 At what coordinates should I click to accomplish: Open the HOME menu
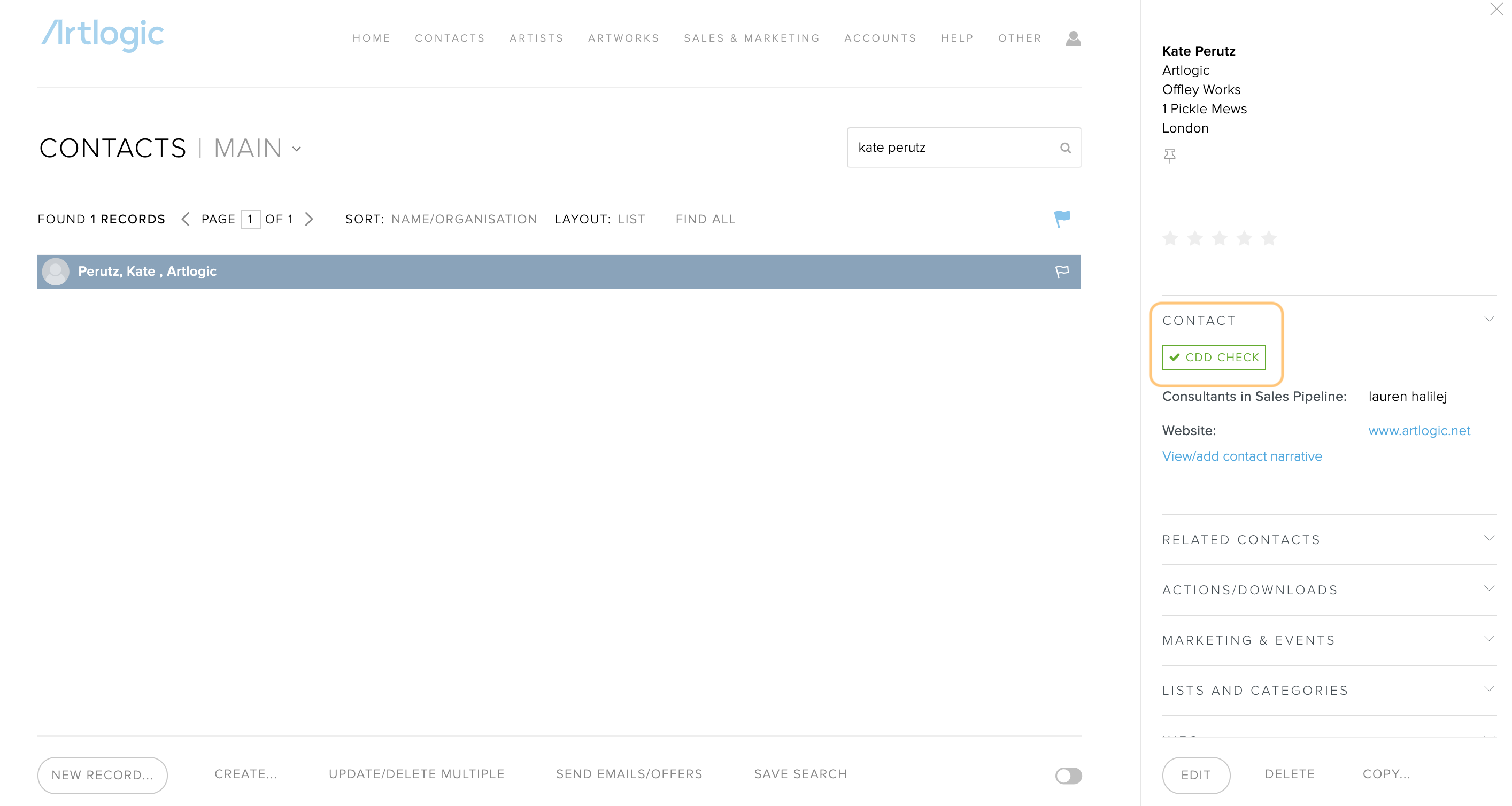click(371, 38)
